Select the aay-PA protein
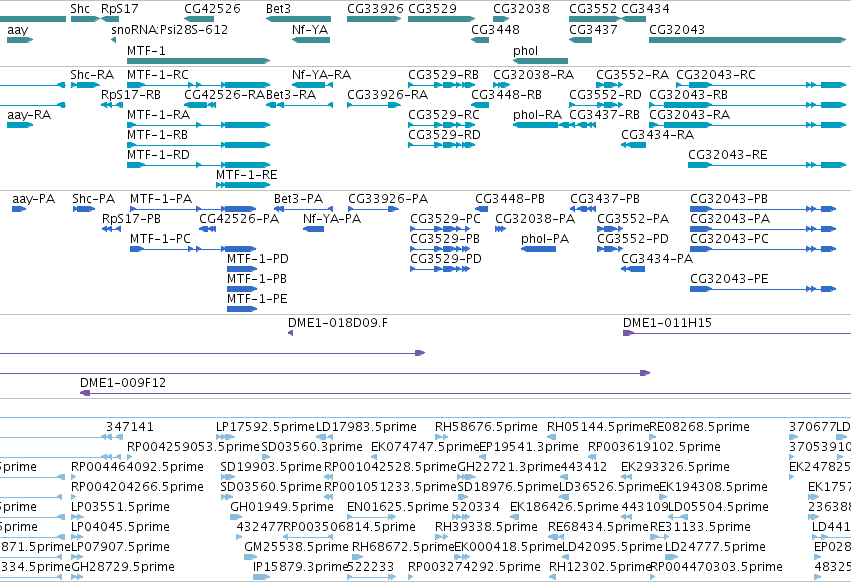 point(19,209)
